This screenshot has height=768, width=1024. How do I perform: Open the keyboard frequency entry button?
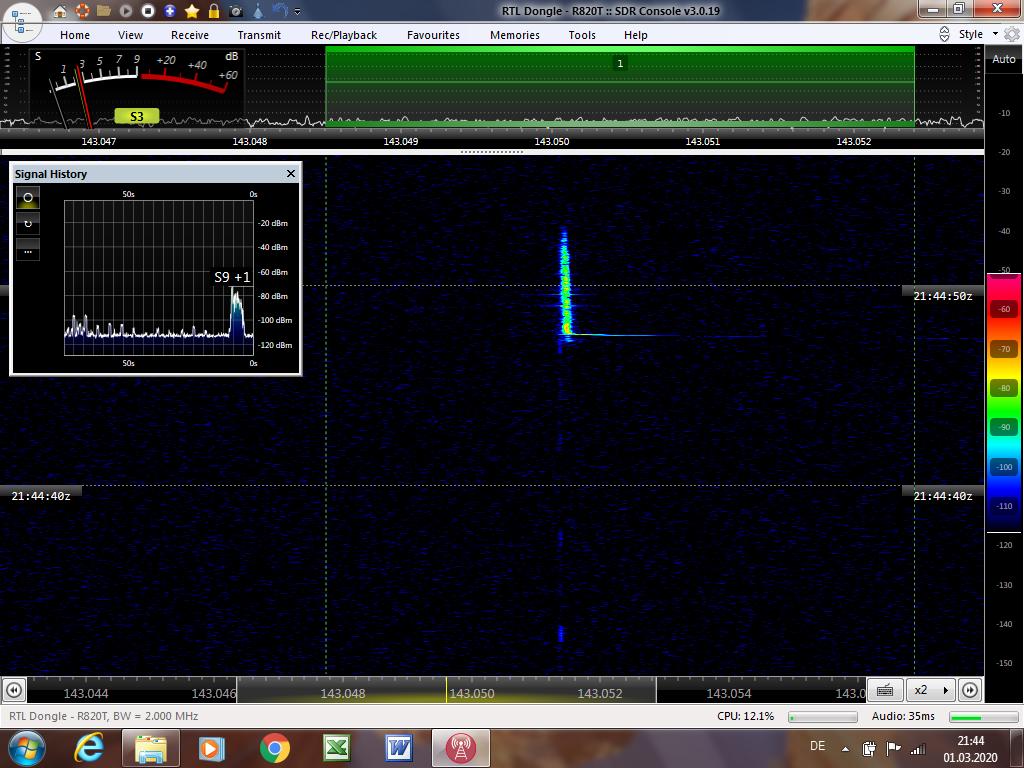886,690
